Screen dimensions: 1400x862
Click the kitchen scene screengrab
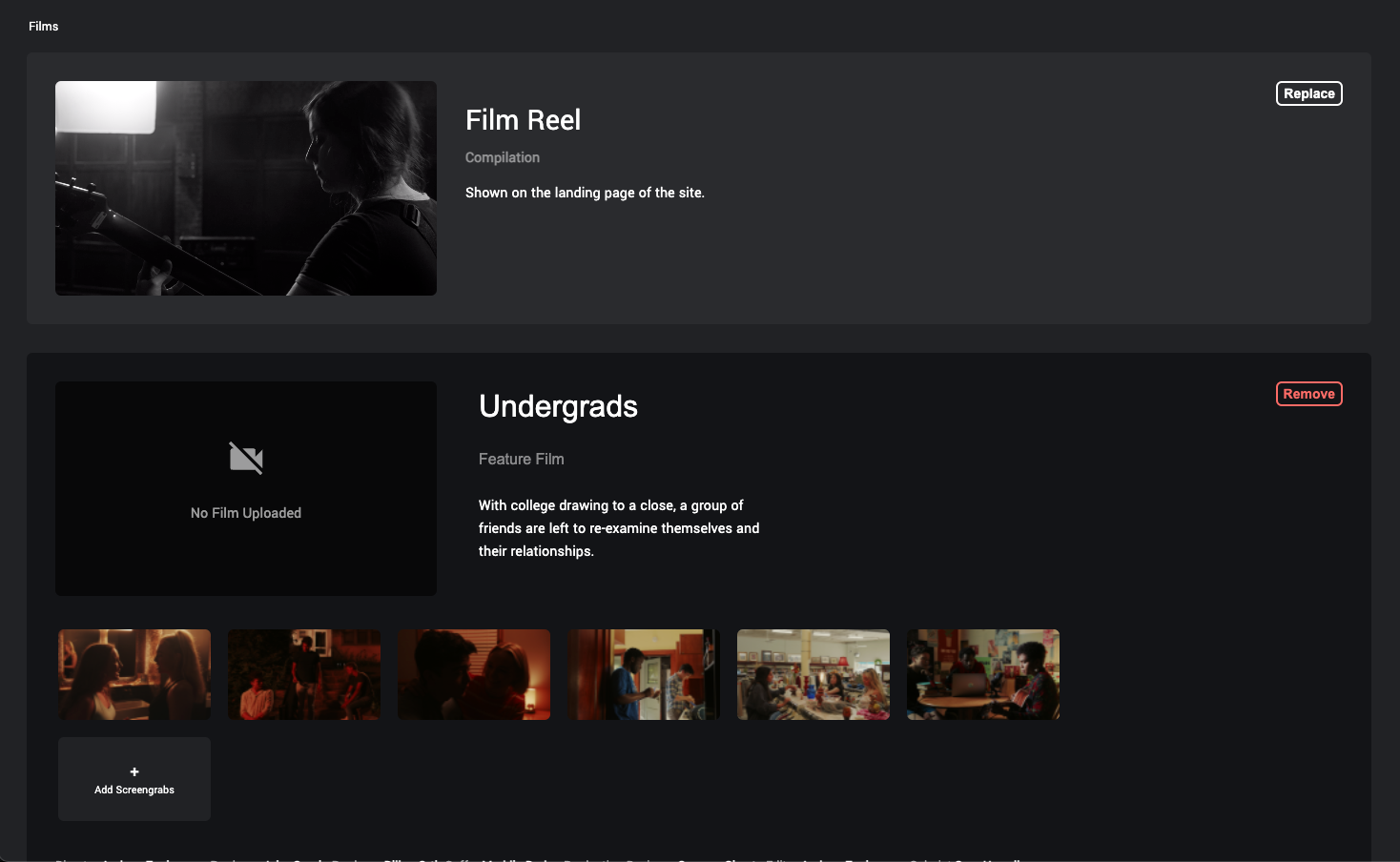point(643,674)
